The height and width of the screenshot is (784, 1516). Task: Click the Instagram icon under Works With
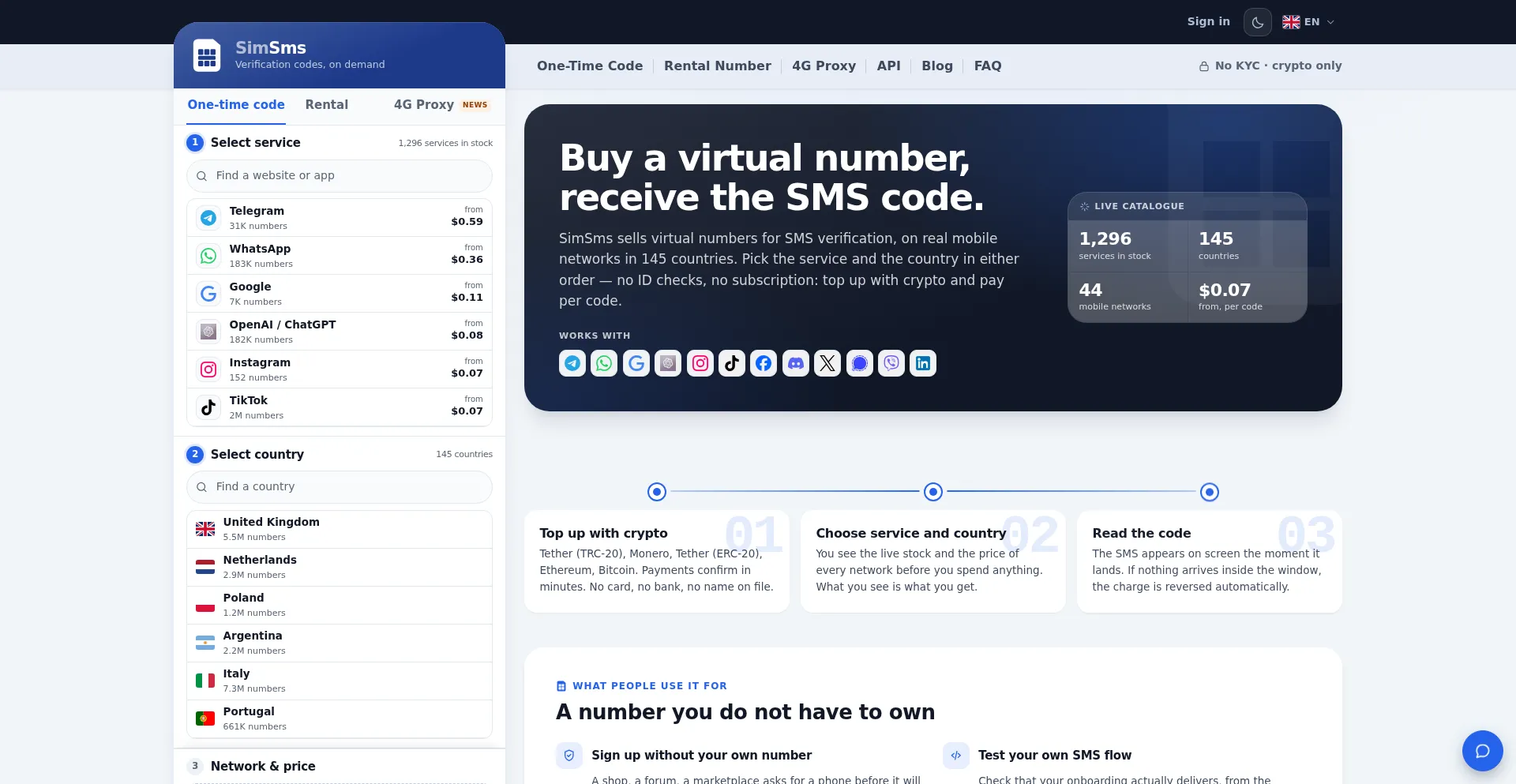700,363
